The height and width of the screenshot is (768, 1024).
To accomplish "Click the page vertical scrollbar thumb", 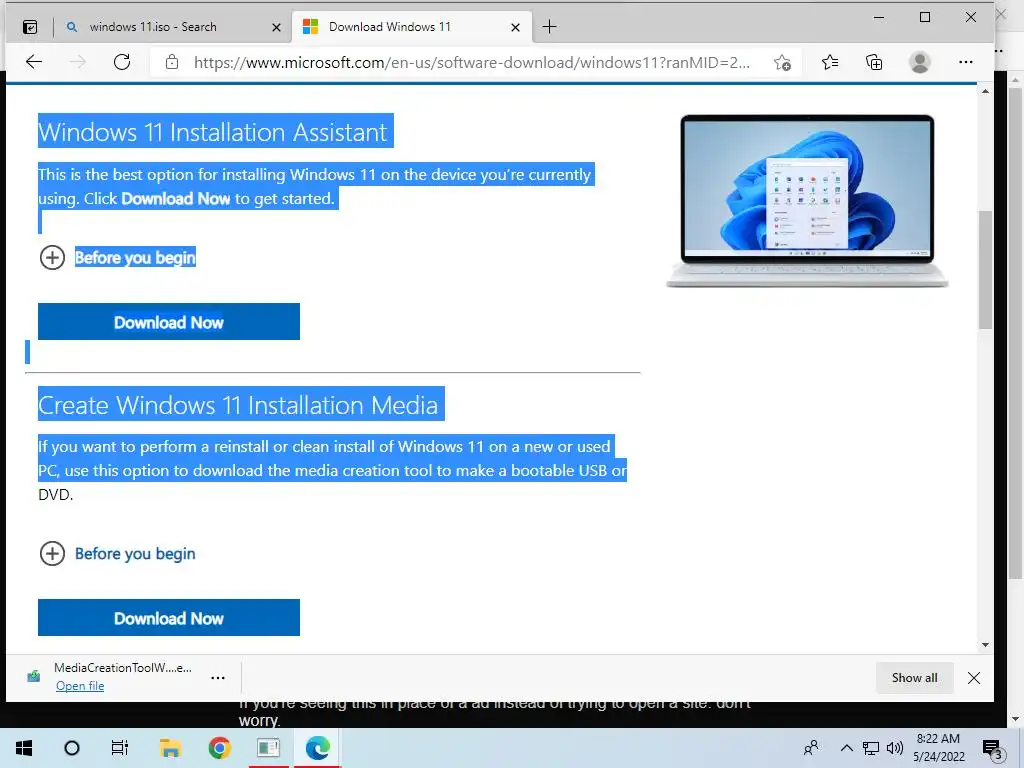I will point(985,270).
